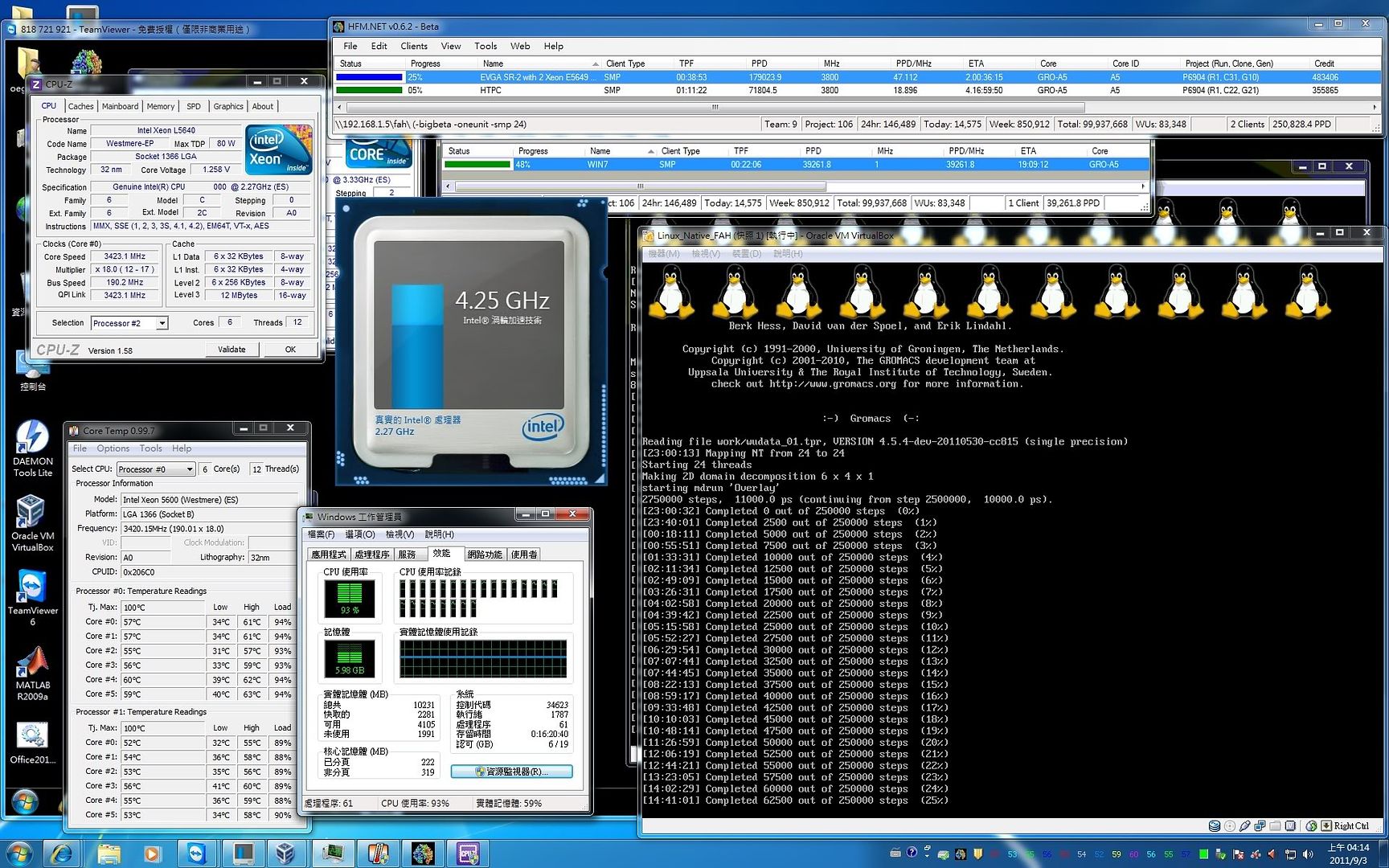Launch TeamViewer 6 desktop icon

(x=32, y=597)
